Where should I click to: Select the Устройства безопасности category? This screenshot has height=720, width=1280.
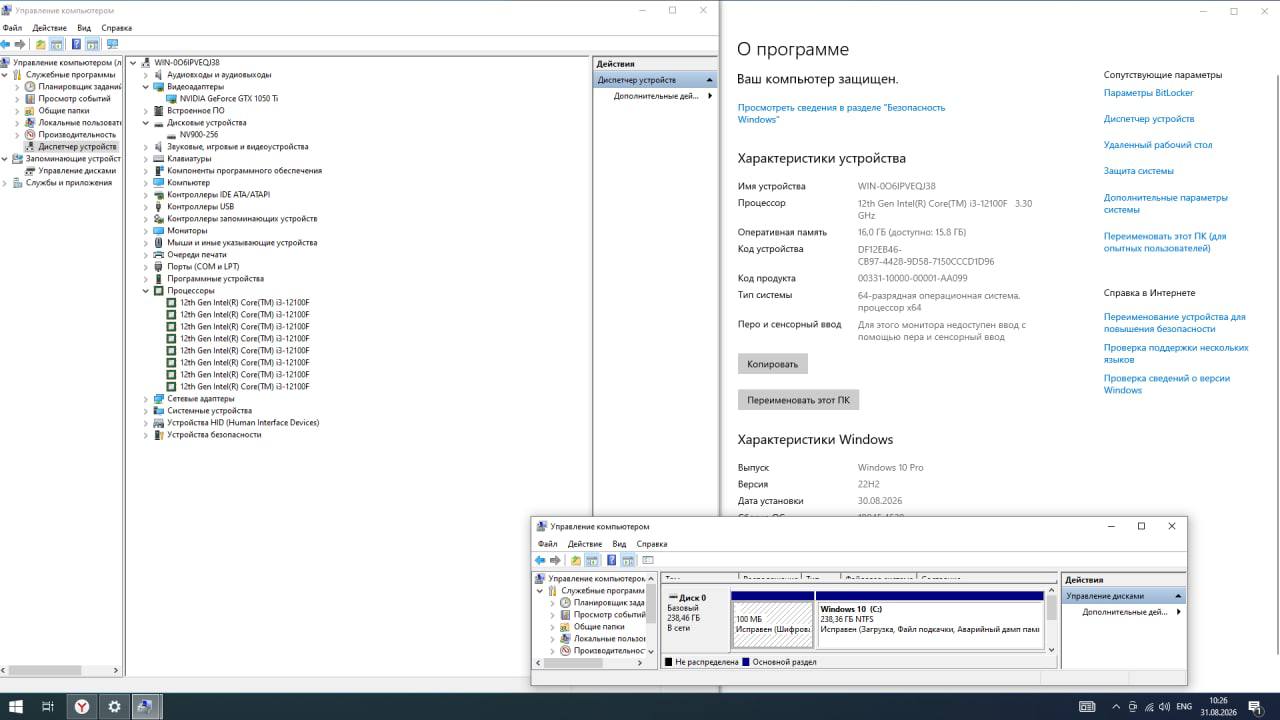[x=214, y=435]
